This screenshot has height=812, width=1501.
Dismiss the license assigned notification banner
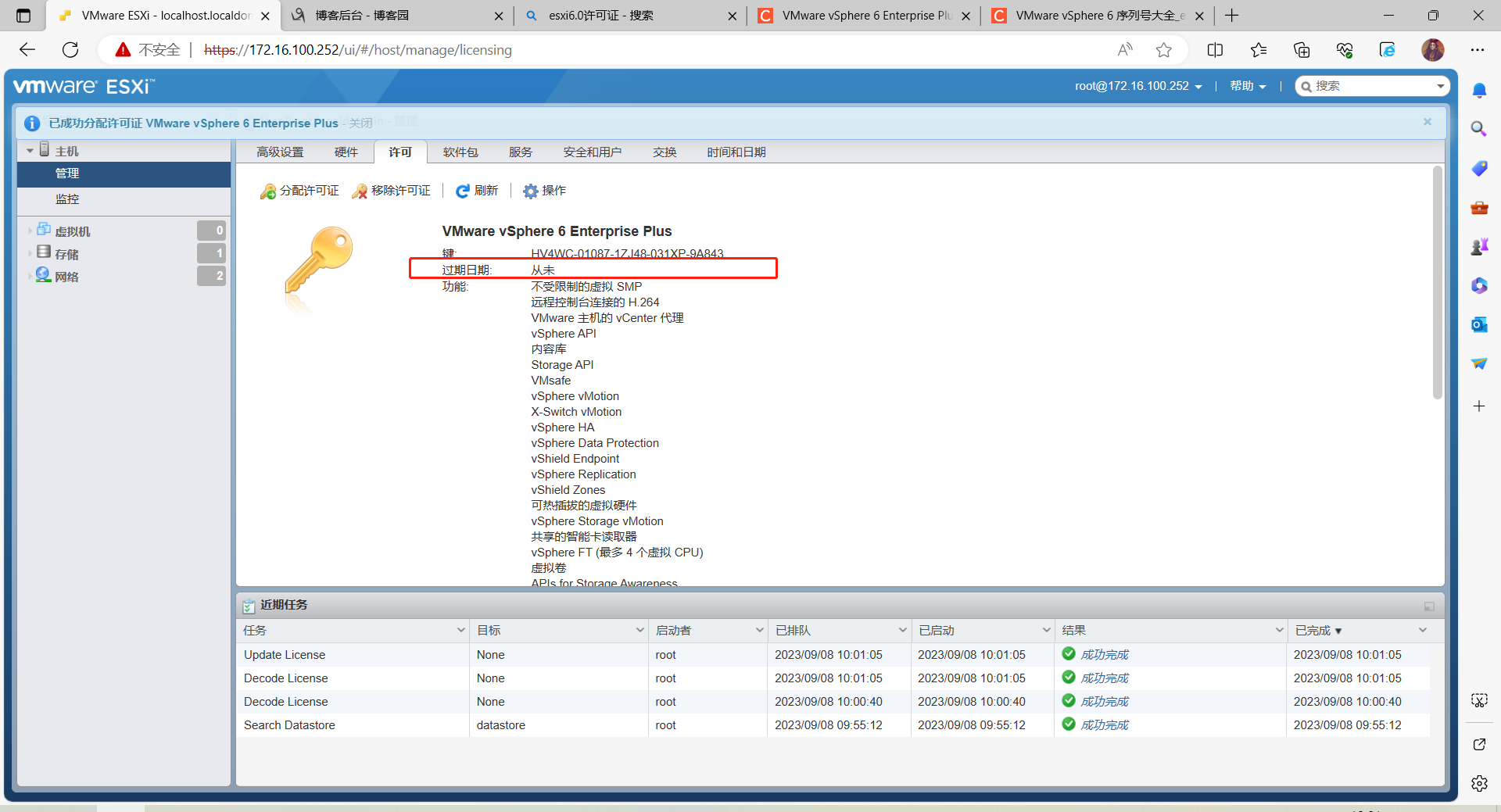point(1427,122)
